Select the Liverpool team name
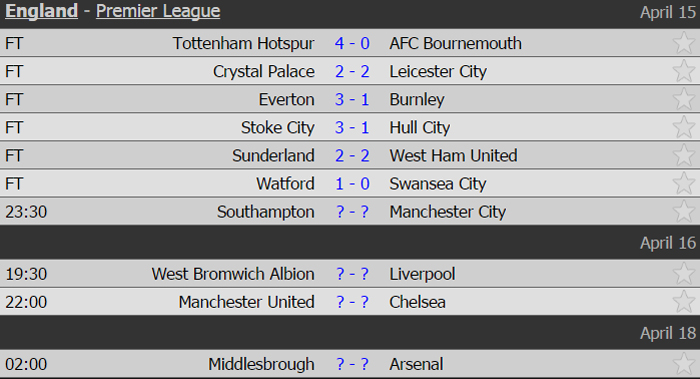The image size is (700, 379). click(422, 274)
